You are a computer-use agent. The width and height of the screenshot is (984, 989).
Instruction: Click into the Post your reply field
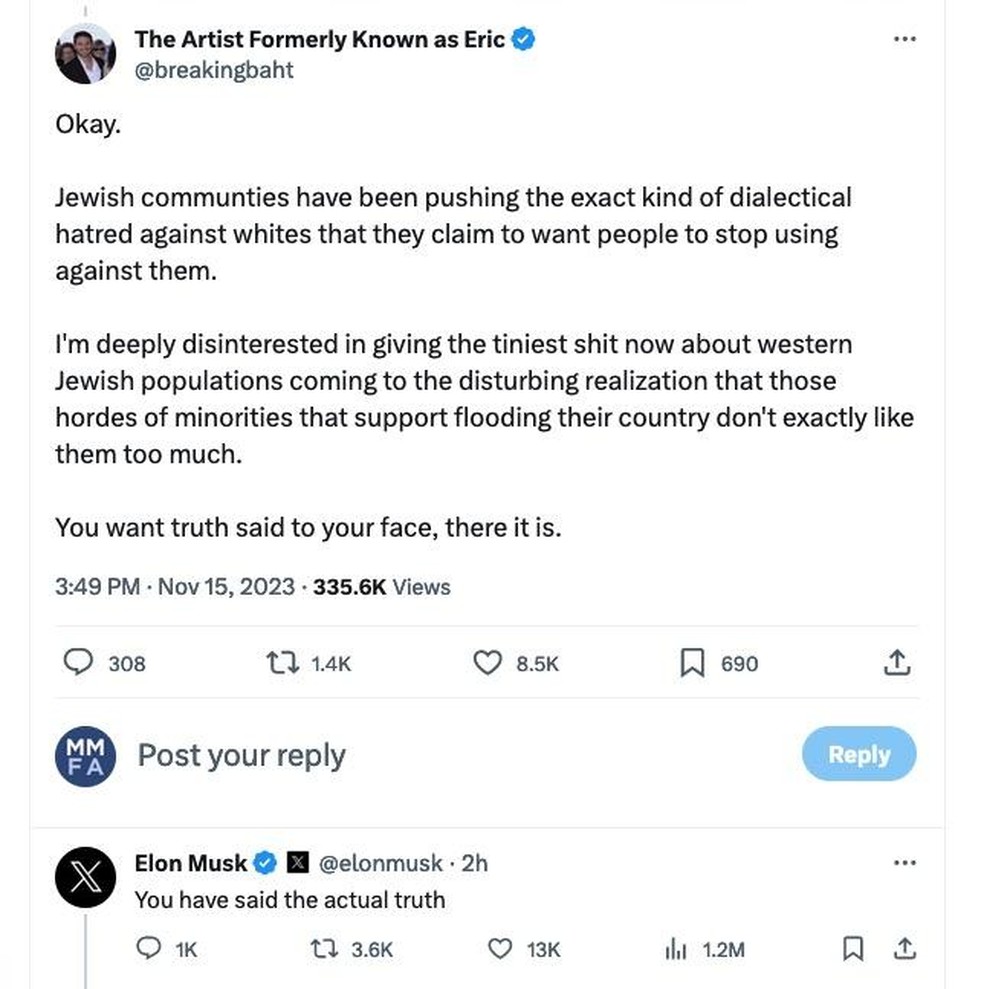coord(241,755)
